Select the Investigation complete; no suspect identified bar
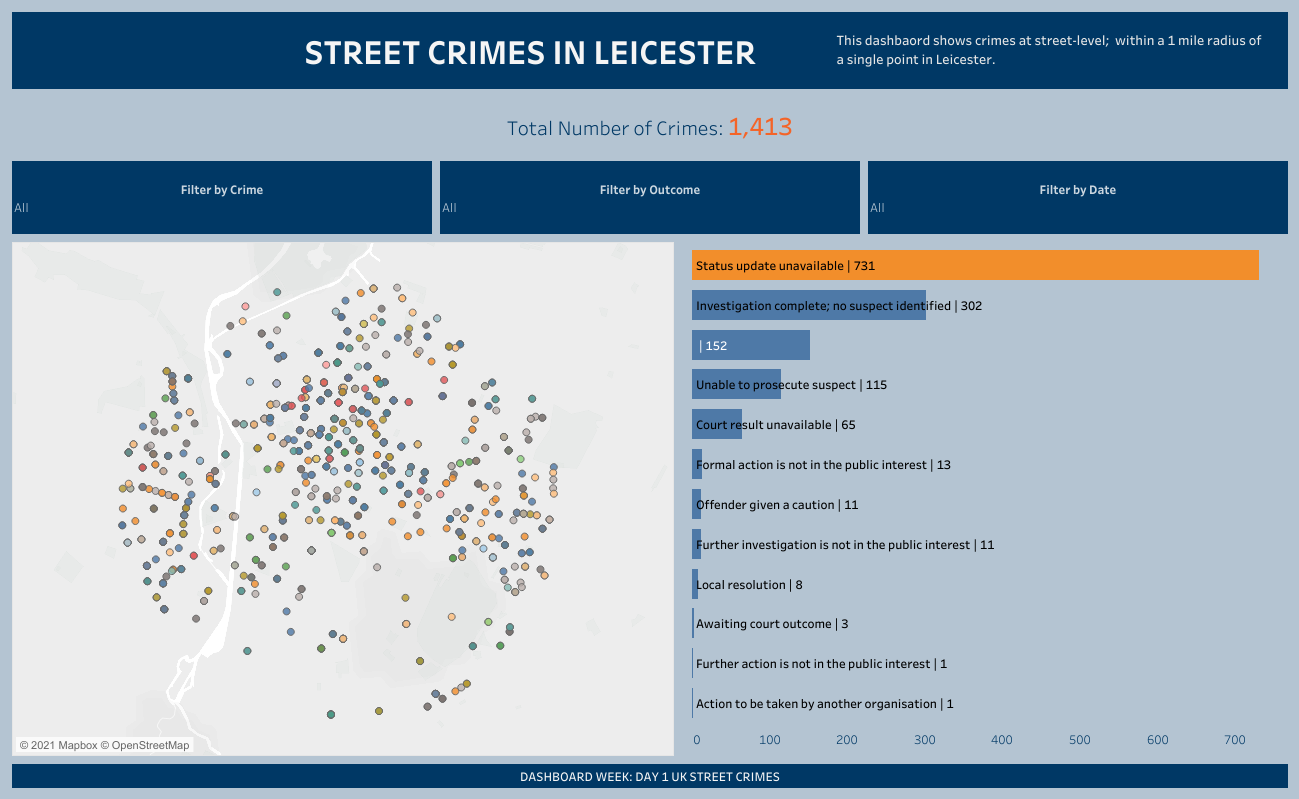 pos(809,305)
